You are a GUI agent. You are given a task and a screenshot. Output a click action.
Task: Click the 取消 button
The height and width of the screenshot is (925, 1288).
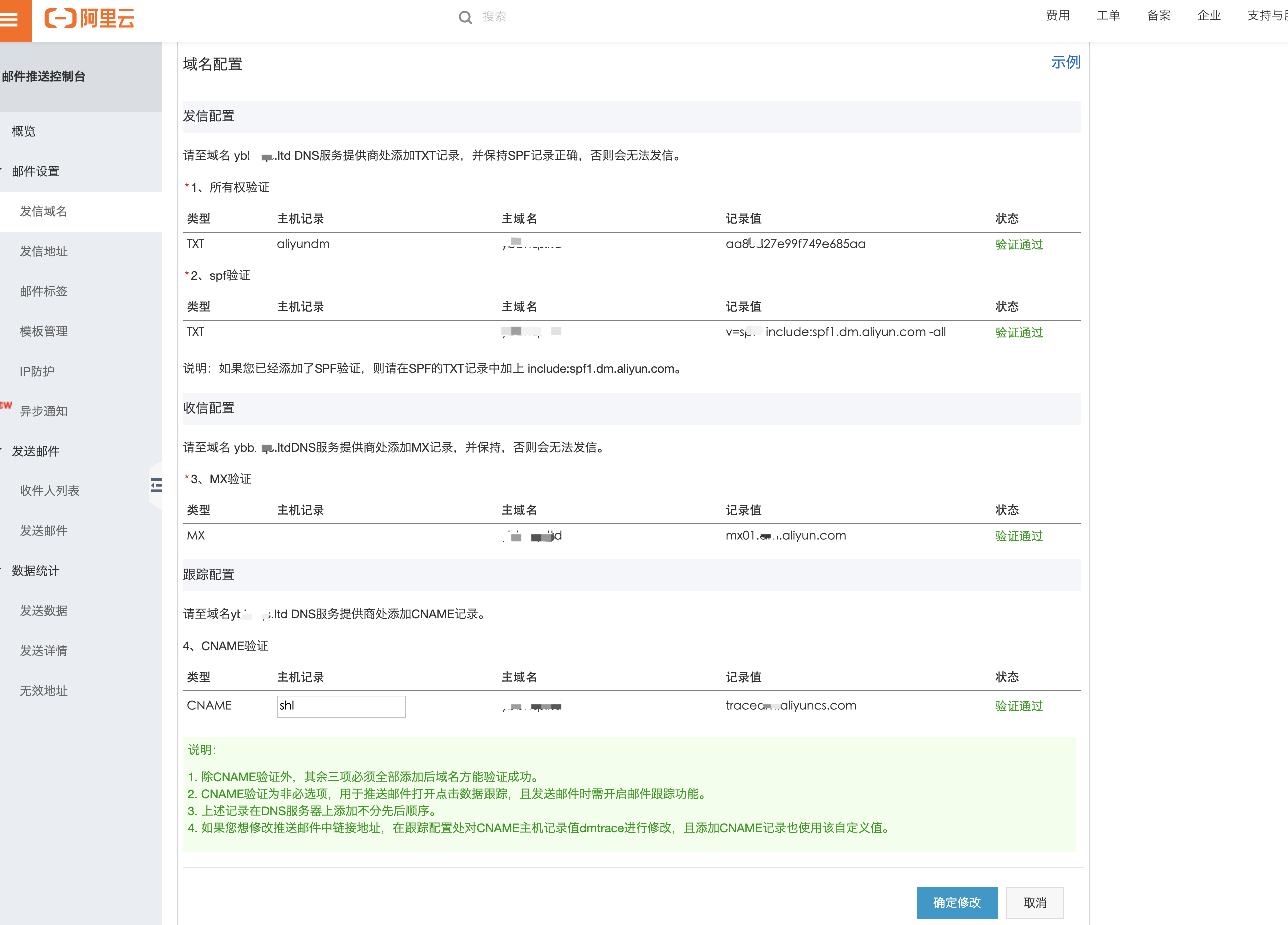[1035, 903]
